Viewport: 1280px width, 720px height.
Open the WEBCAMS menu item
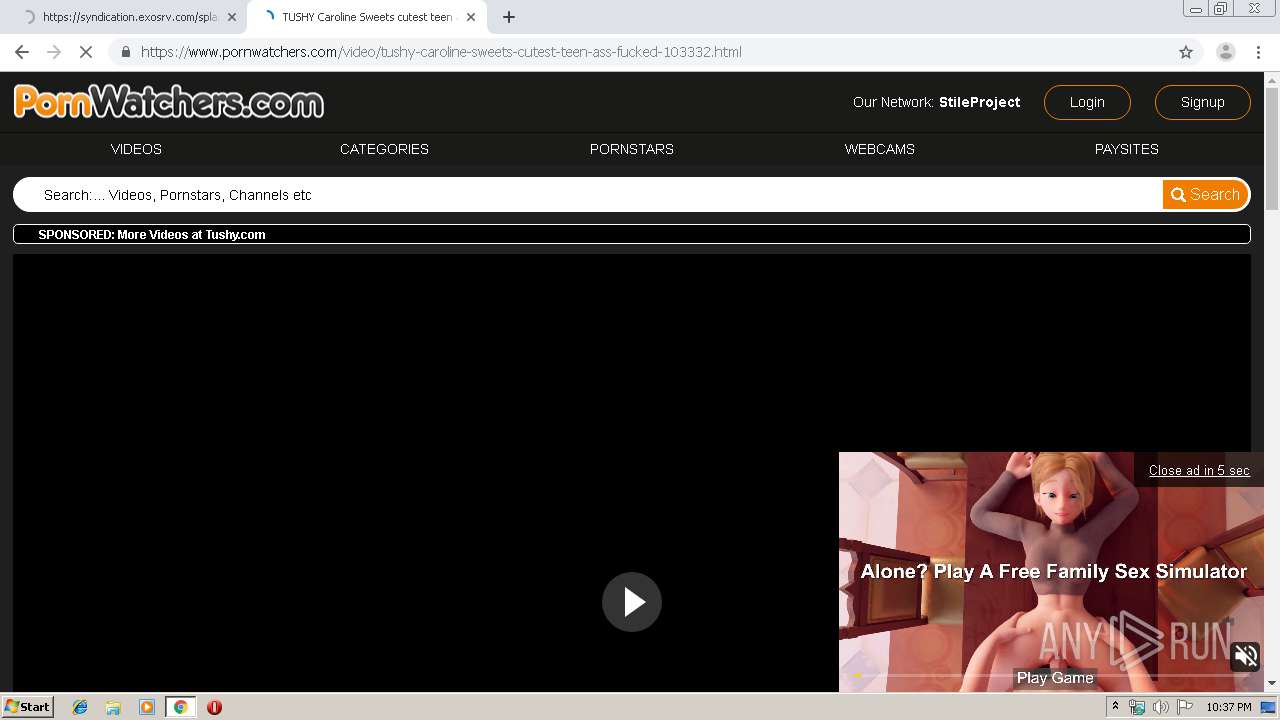[x=880, y=149]
